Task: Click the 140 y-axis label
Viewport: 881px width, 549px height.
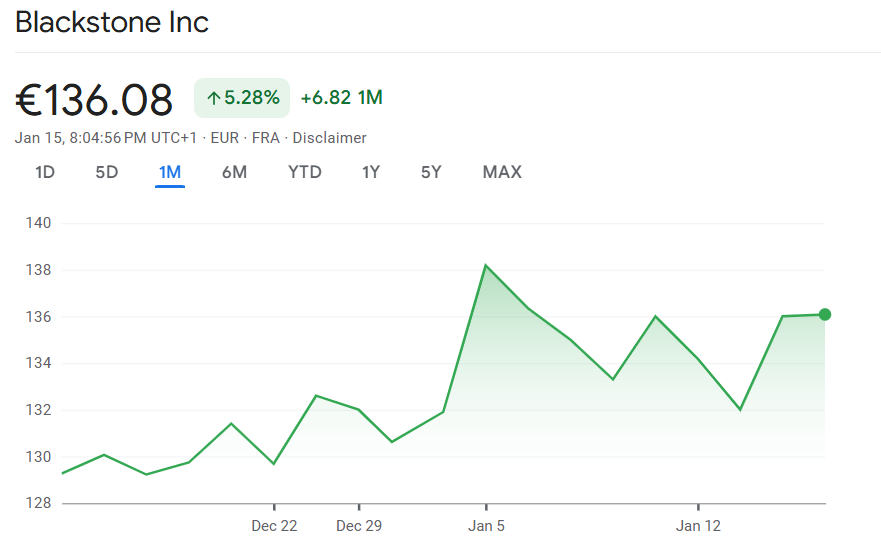Action: 38,223
